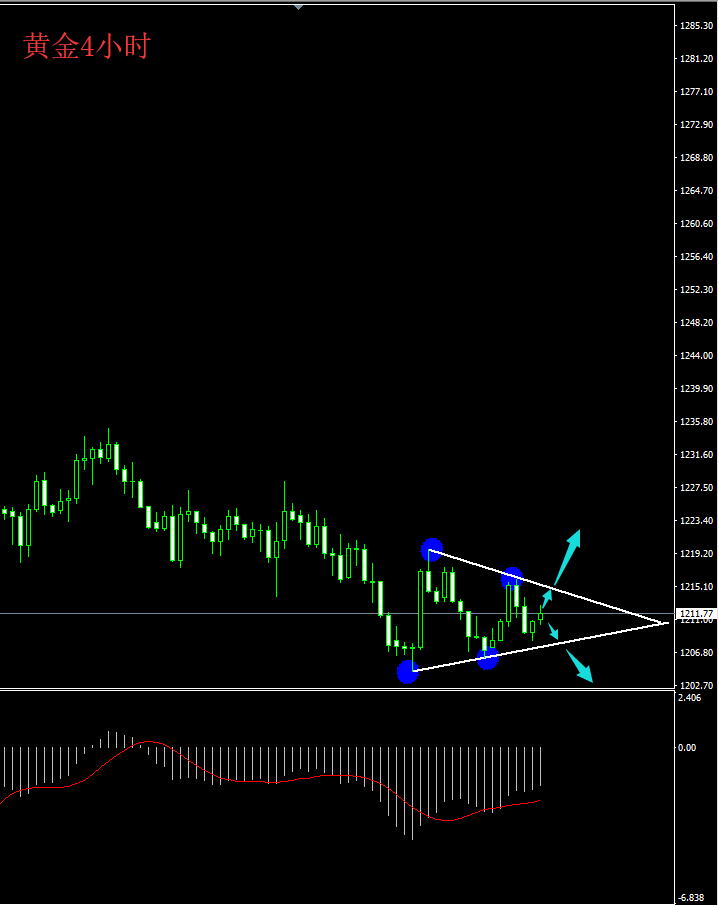719x905 pixels.
Task: Select the blue dot at the lowest swing low
Action: point(407,672)
